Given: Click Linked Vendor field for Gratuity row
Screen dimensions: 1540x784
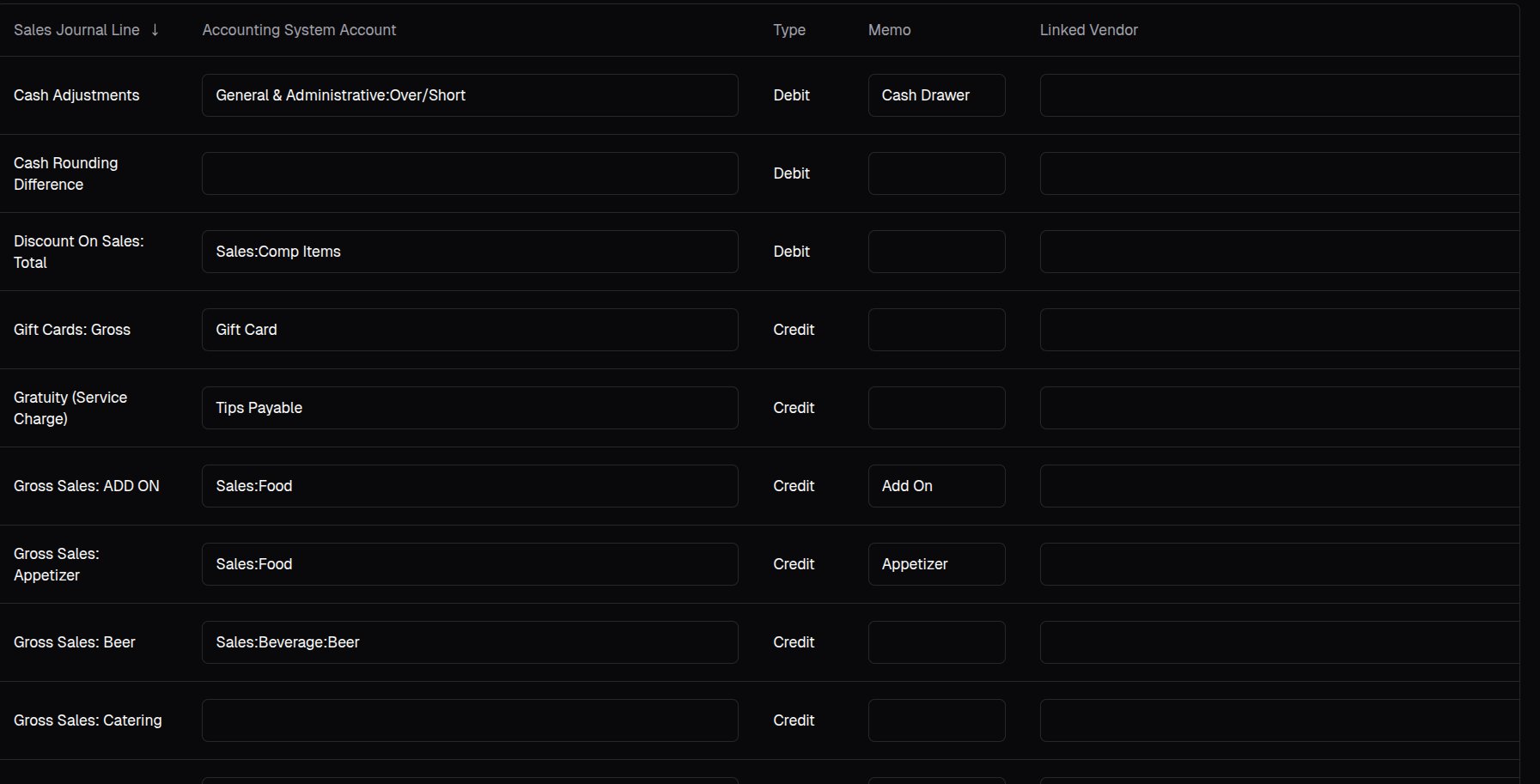Looking at the screenshot, I should [1280, 408].
